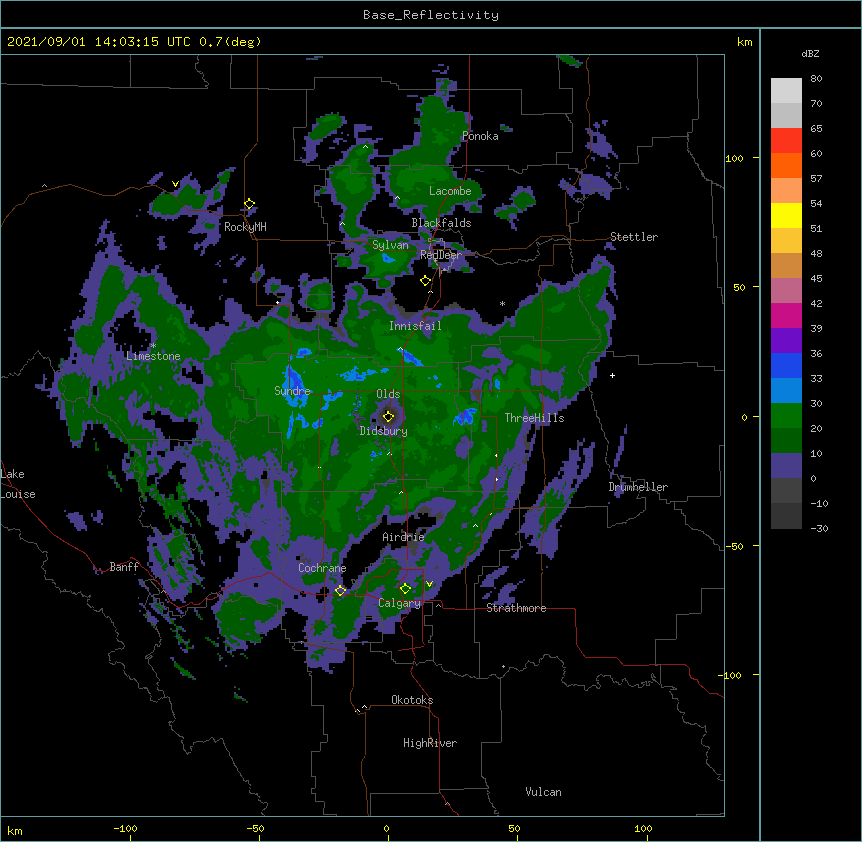Image resolution: width=862 pixels, height=842 pixels.
Task: Click the orange 57-60 dBZ legend swatch
Action: pyautogui.click(x=786, y=165)
